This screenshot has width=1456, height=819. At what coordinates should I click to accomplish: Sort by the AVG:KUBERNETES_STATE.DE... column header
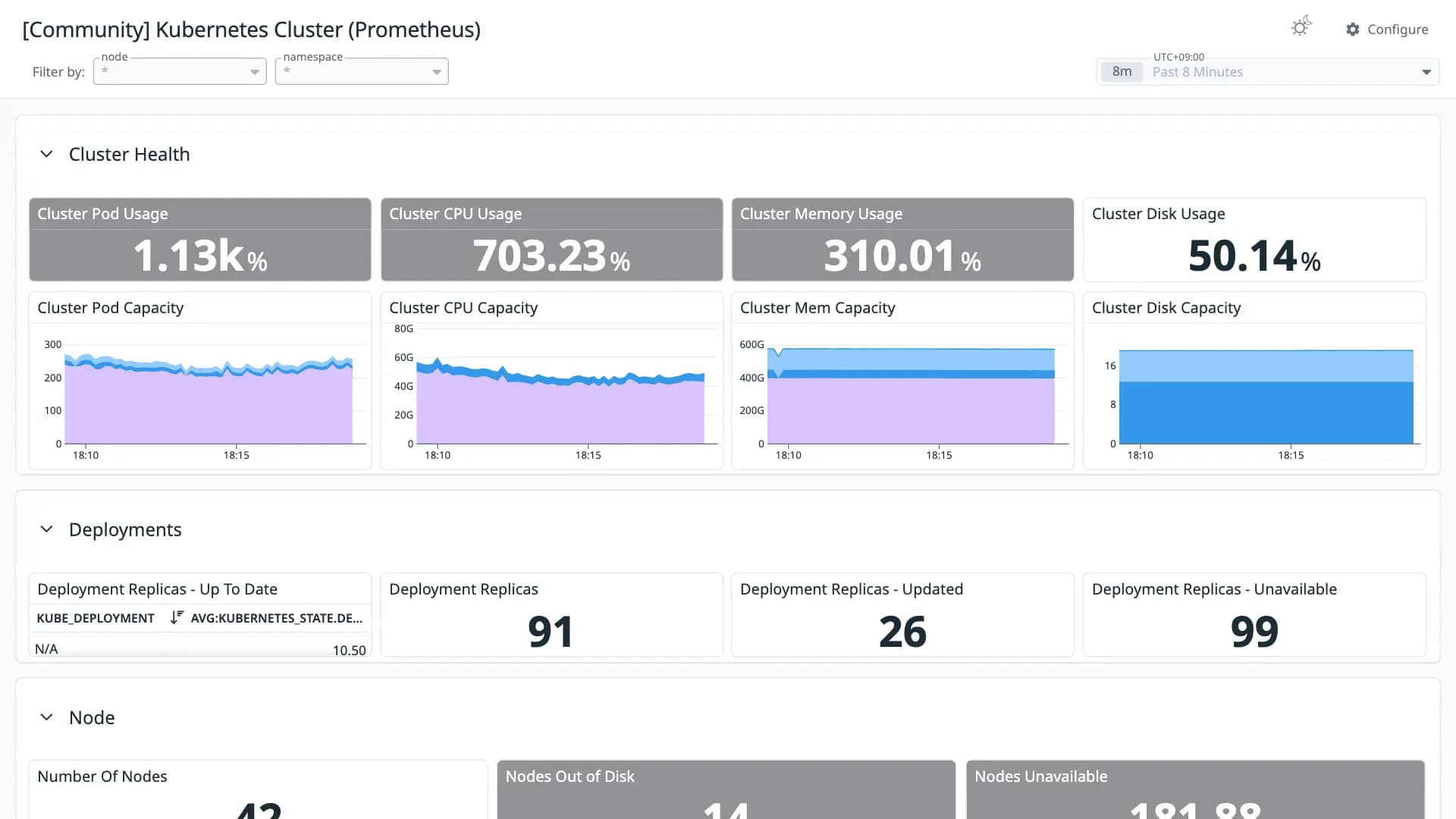[x=277, y=618]
